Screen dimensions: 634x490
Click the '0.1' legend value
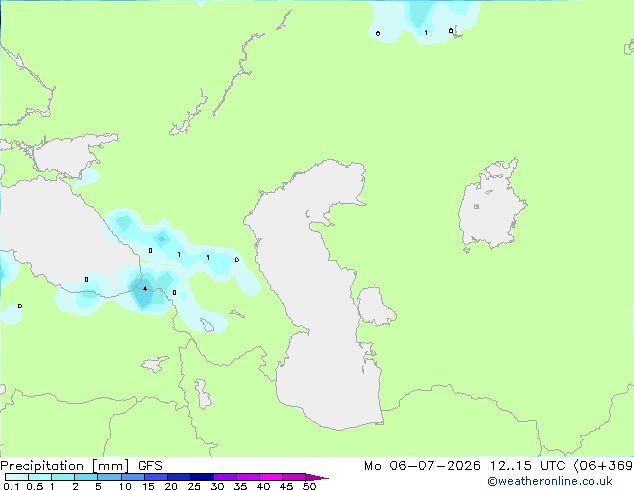point(11,486)
